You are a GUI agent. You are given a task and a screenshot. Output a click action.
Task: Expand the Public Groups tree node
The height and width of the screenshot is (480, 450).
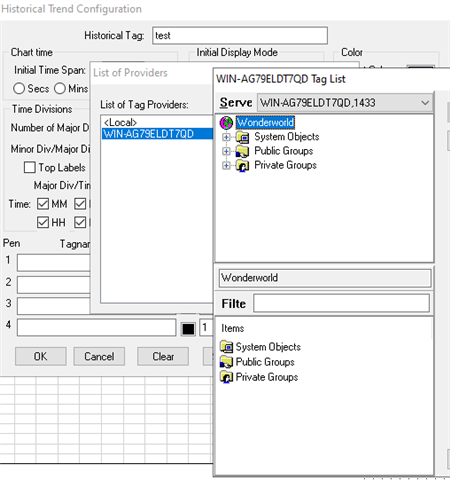226,151
